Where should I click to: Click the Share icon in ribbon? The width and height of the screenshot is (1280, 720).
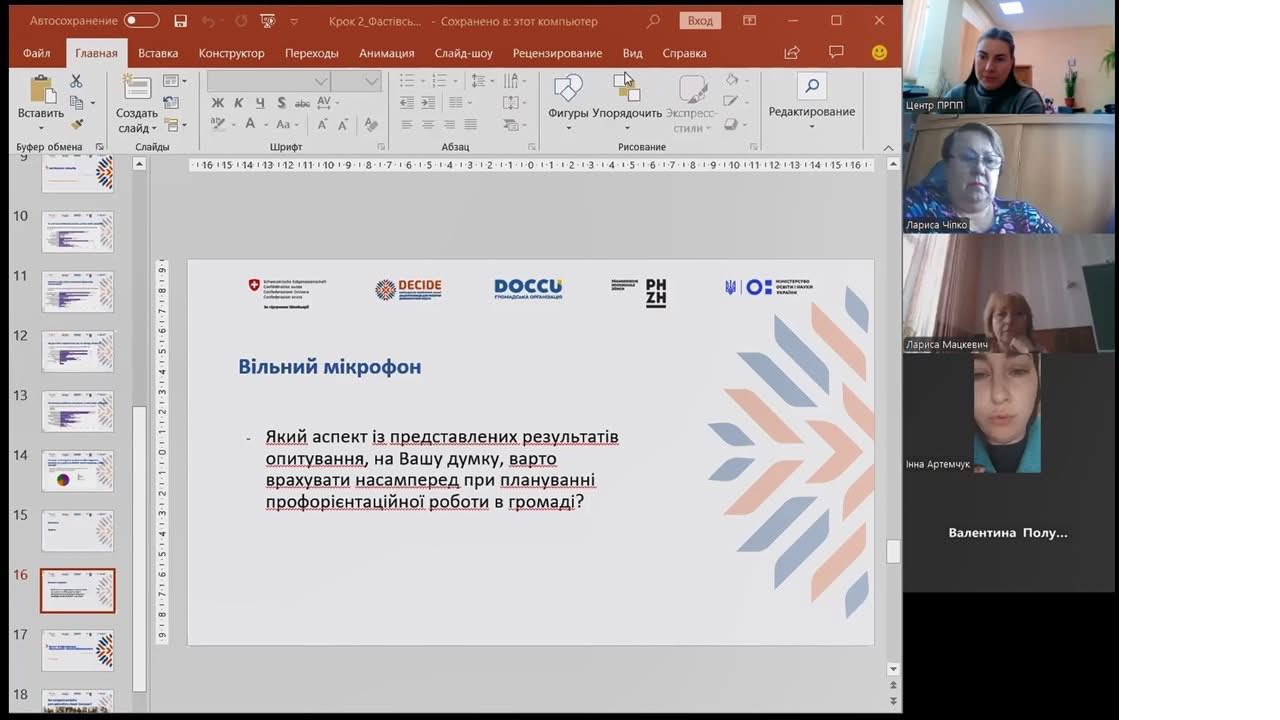(792, 53)
